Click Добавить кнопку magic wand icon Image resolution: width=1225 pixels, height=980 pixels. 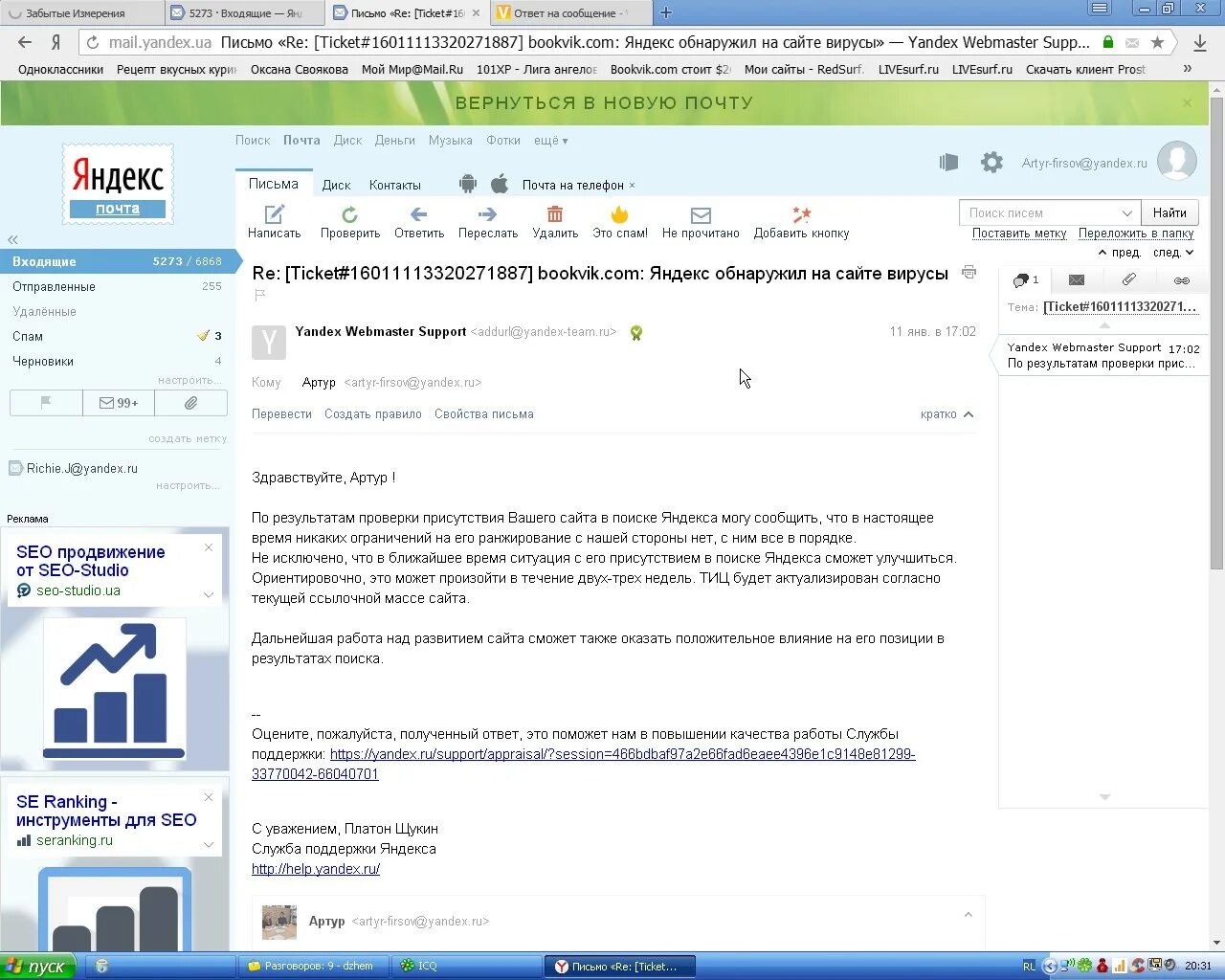point(801,214)
